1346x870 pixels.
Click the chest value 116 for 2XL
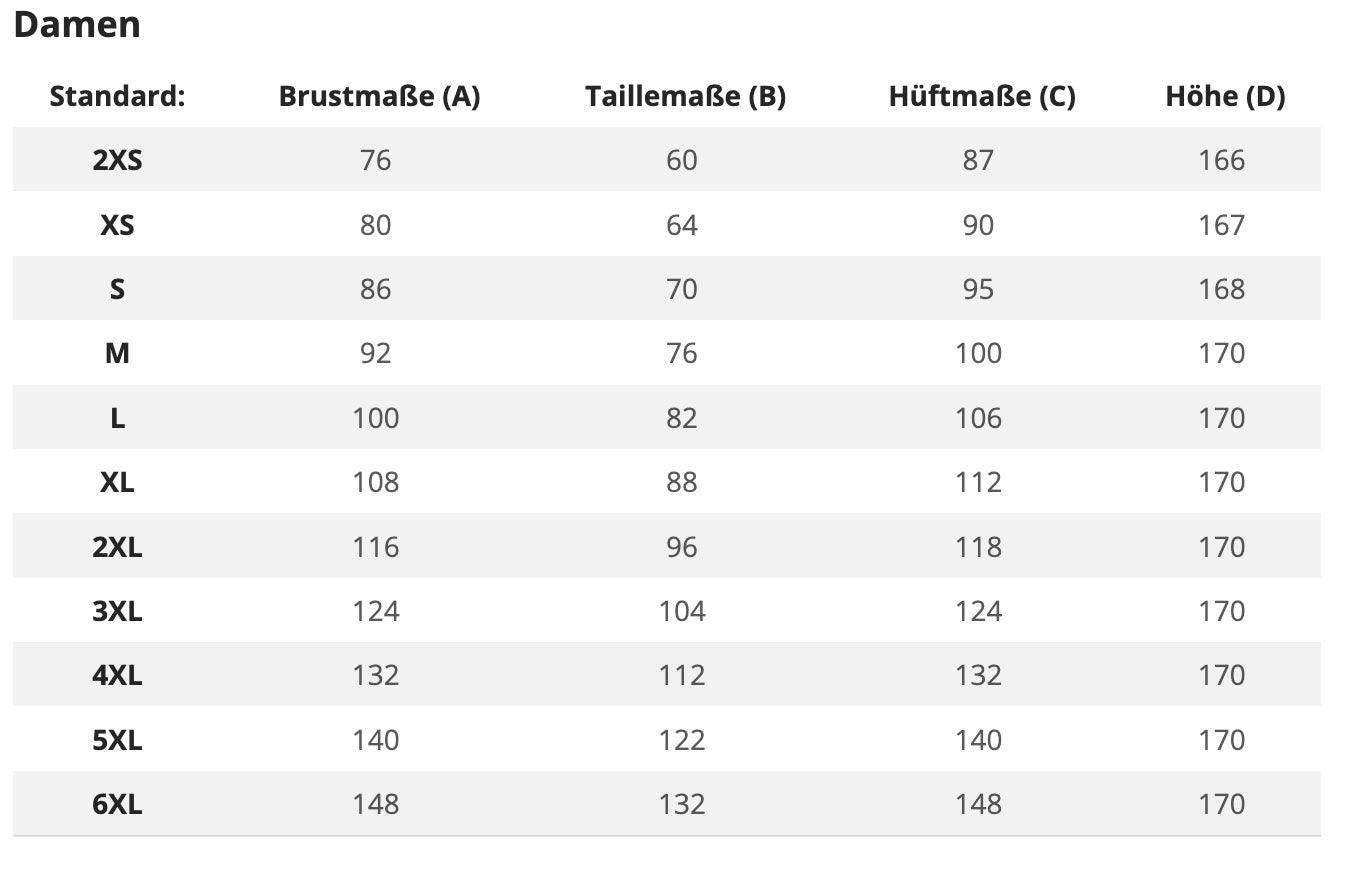375,547
